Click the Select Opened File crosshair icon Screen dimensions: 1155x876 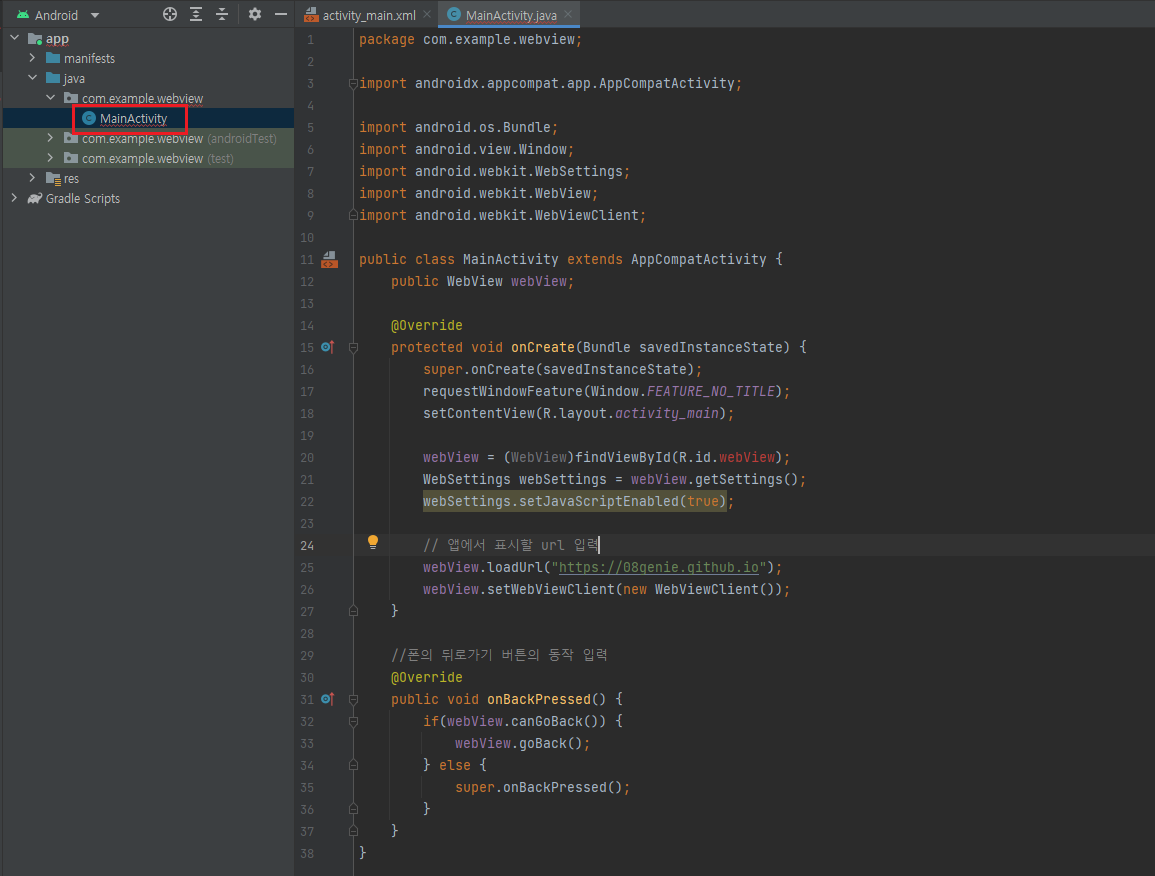click(170, 14)
